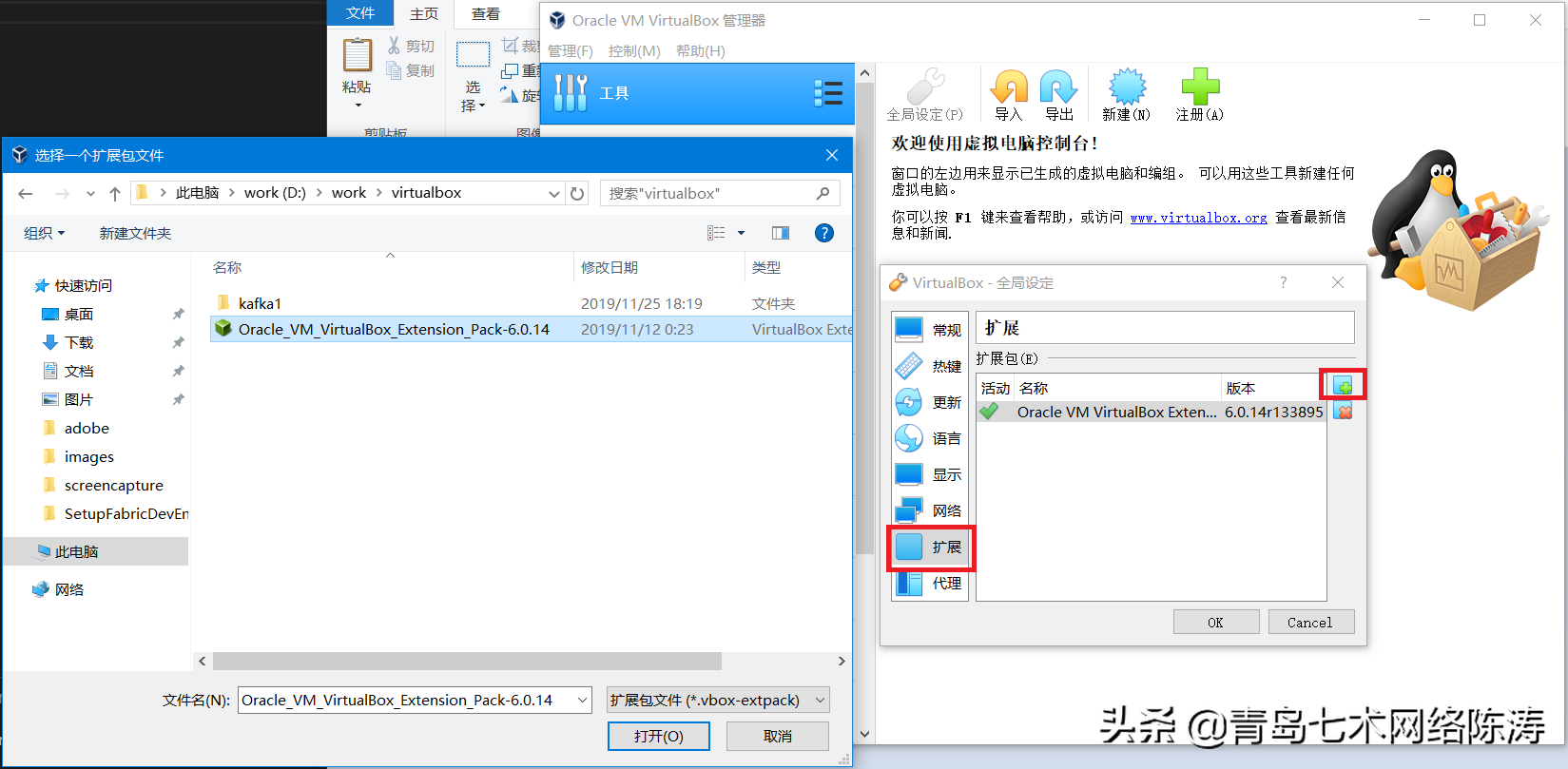Click Cut (剪切) in the background ribbon
The height and width of the screenshot is (769, 1568).
pos(411,46)
